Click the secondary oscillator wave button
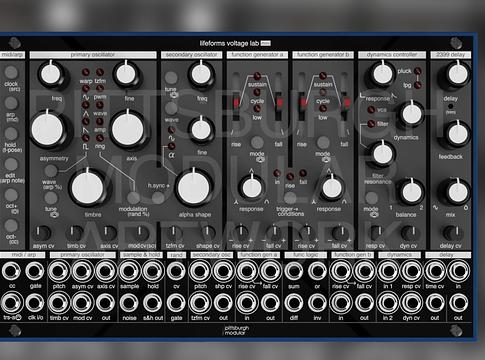485x360 pixels. (171, 108)
